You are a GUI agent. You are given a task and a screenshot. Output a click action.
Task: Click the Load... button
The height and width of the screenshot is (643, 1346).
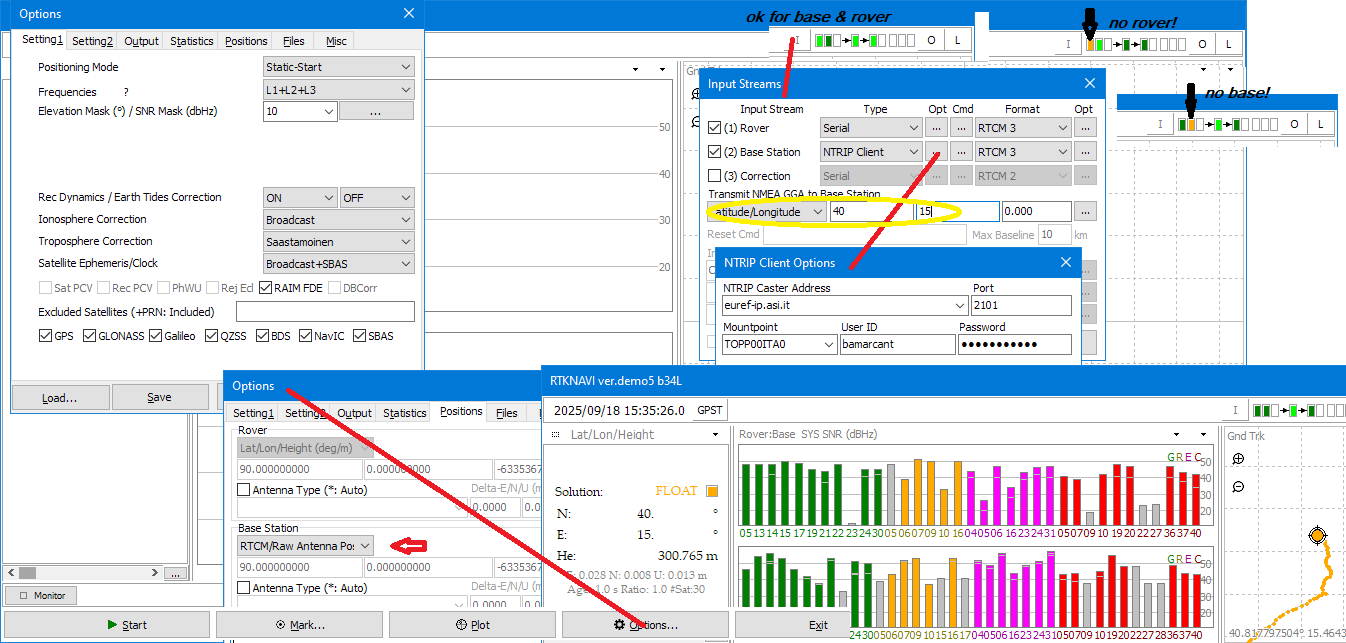point(60,397)
